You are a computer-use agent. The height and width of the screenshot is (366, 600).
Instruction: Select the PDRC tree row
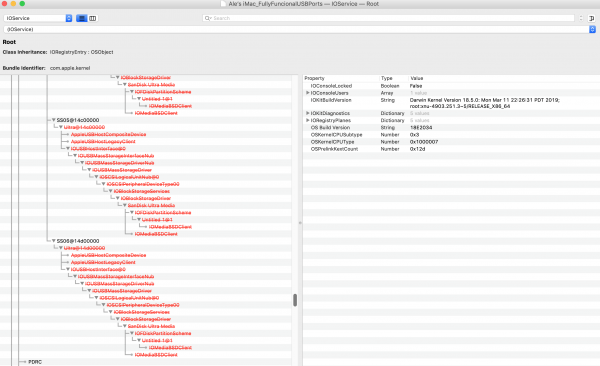pos(35,362)
